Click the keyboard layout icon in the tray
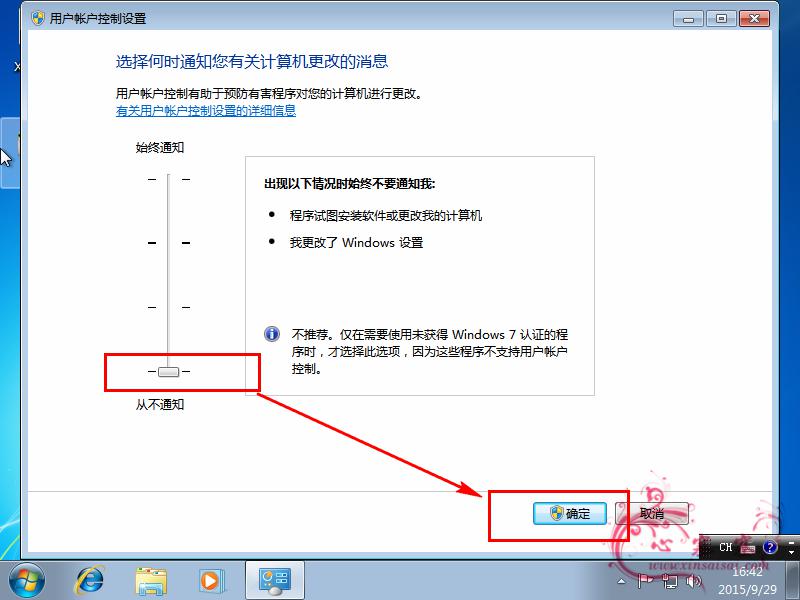The height and width of the screenshot is (600, 800). (747, 547)
